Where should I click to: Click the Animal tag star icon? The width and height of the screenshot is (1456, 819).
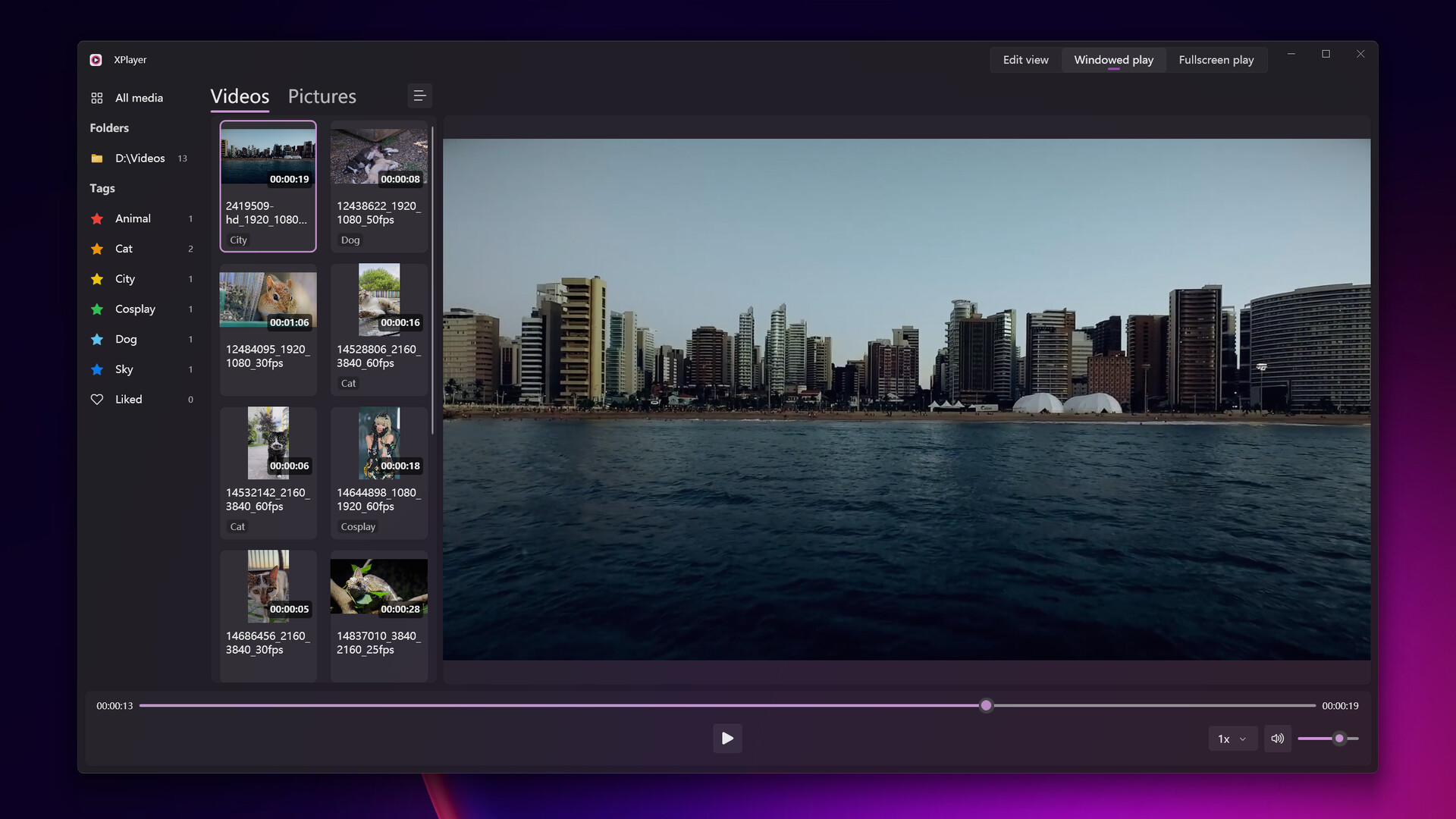tap(97, 218)
